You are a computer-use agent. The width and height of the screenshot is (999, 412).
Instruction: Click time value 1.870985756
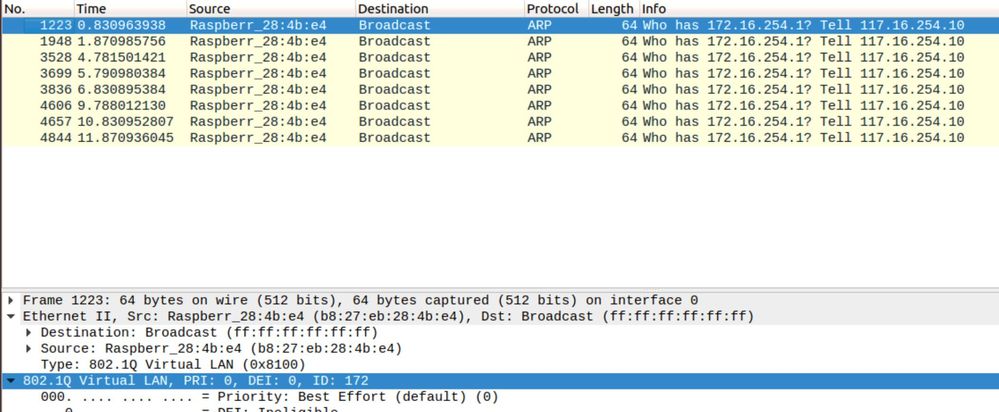point(121,41)
